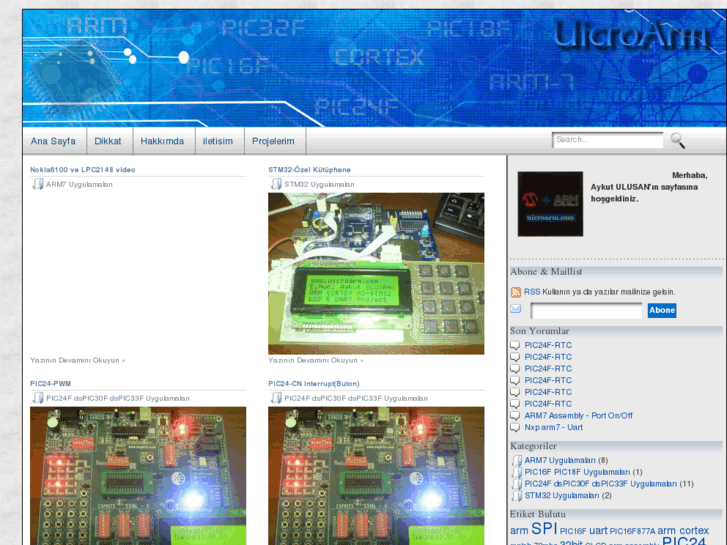Click category icon beside ARM7 Uygulamaları under Nokia6100 post
Image resolution: width=727 pixels, height=545 pixels.
38,184
